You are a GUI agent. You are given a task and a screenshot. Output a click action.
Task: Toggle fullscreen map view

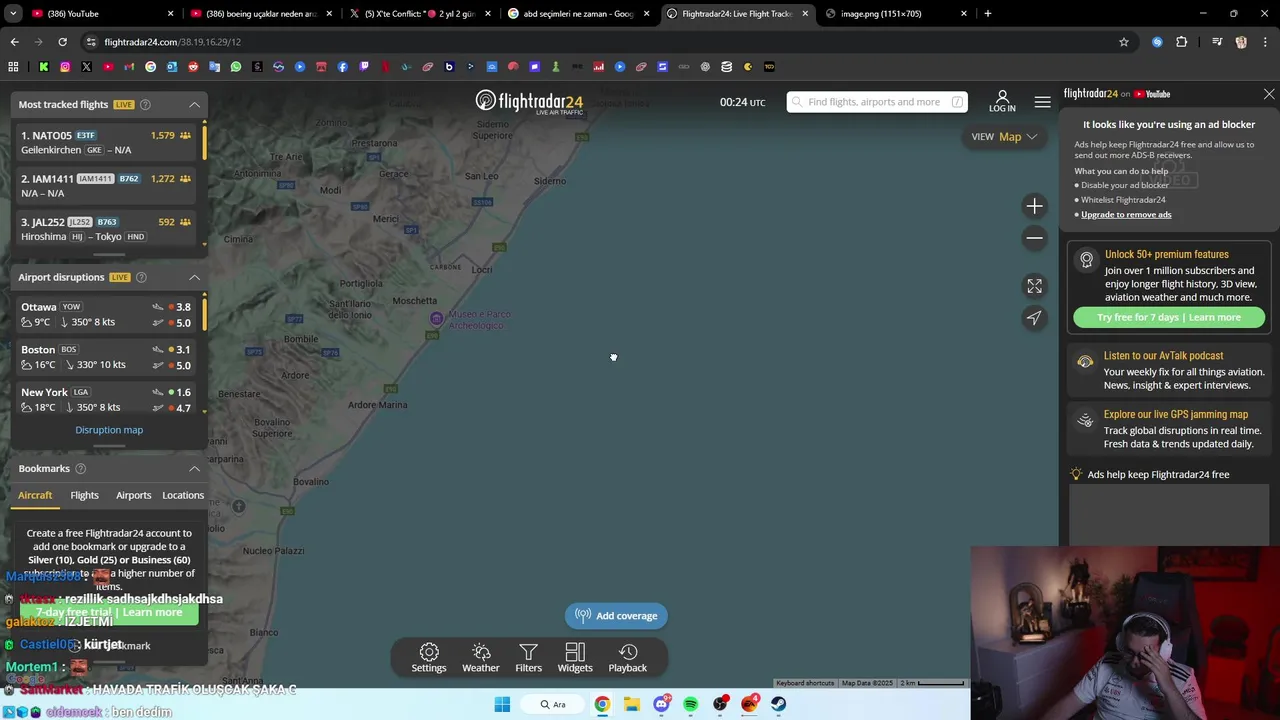tap(1034, 286)
